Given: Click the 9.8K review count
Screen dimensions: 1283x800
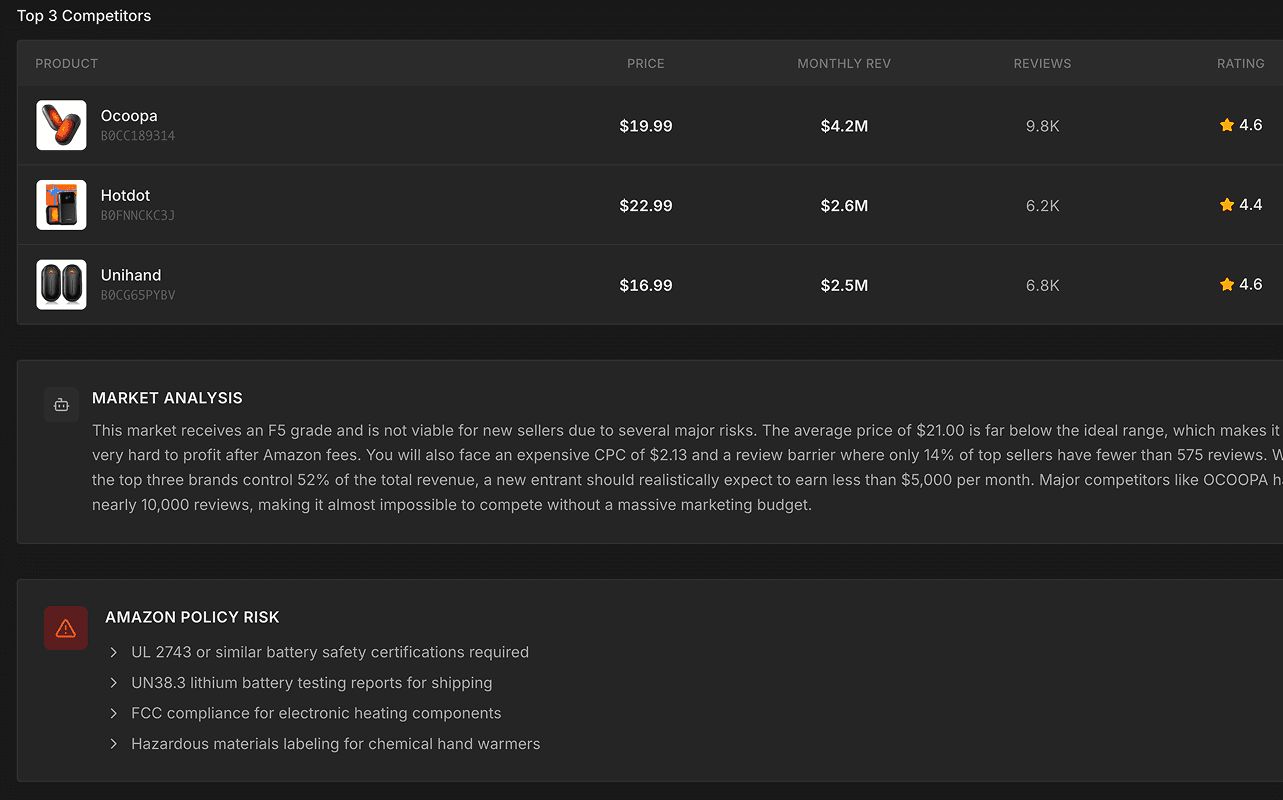Looking at the screenshot, I should [x=1042, y=126].
